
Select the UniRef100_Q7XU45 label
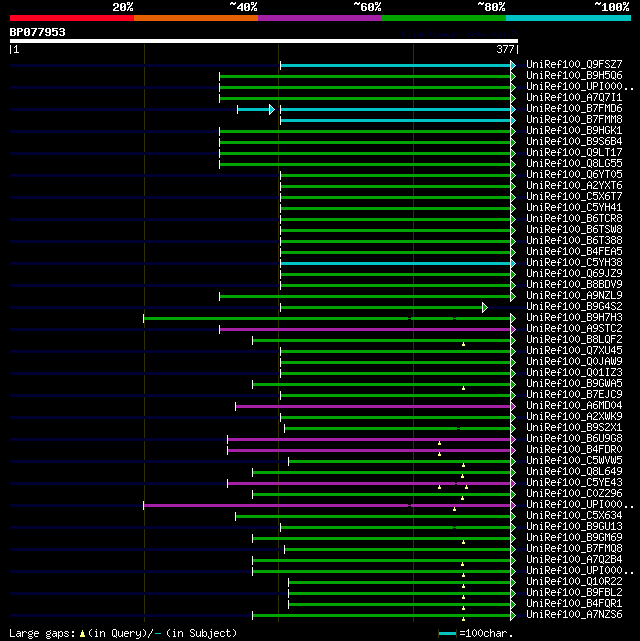[574, 351]
